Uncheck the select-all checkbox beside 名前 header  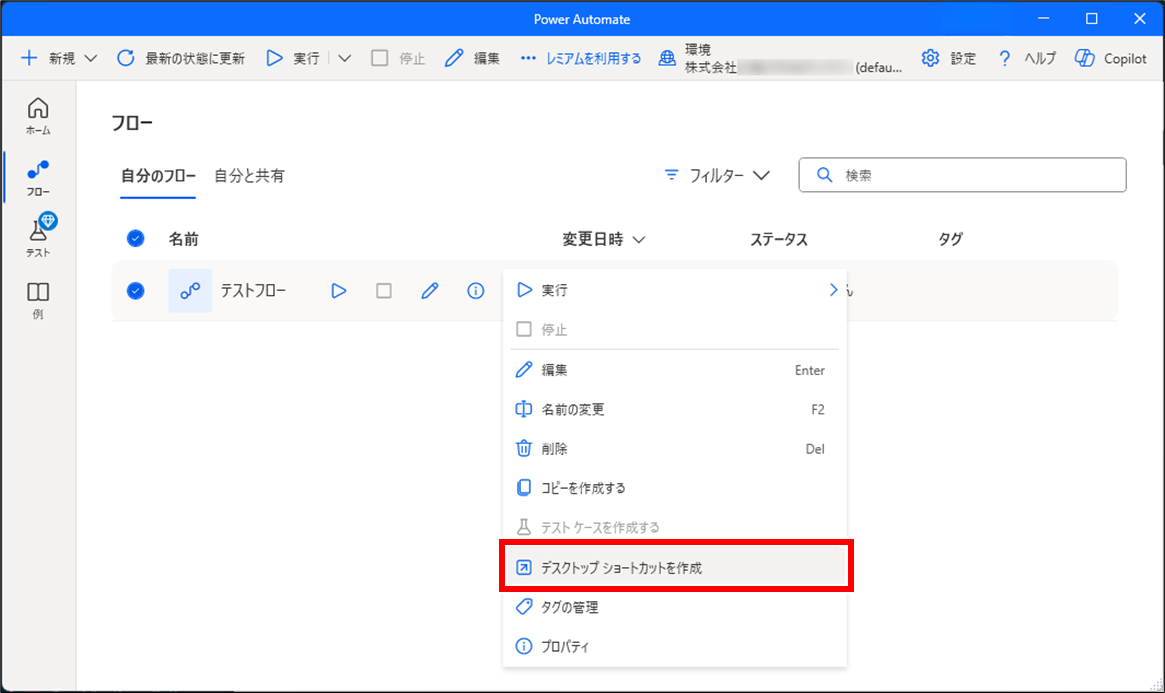point(136,239)
